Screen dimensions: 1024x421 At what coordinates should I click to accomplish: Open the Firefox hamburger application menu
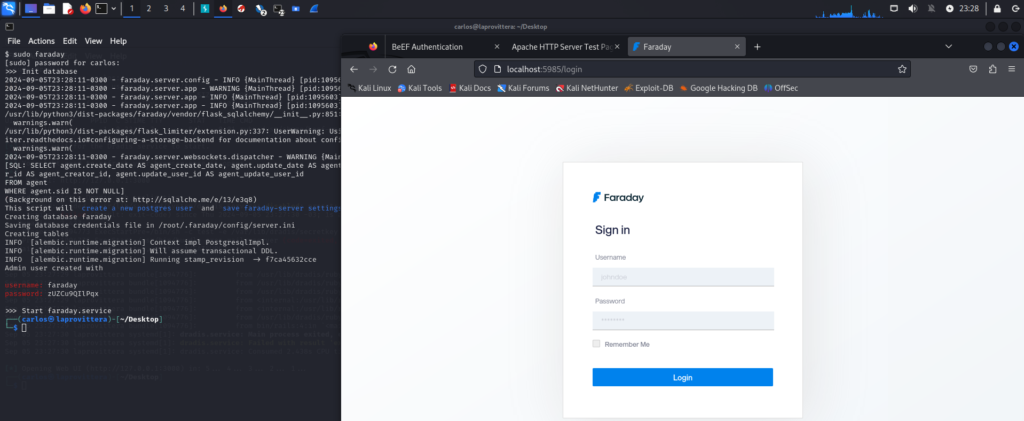pyautogui.click(x=1010, y=69)
